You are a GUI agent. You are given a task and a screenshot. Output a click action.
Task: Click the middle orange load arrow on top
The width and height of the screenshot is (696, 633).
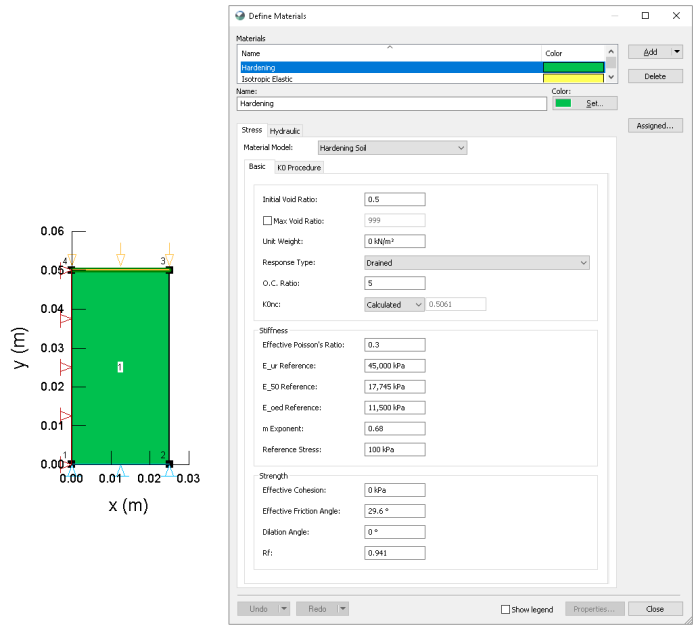pyautogui.click(x=120, y=254)
